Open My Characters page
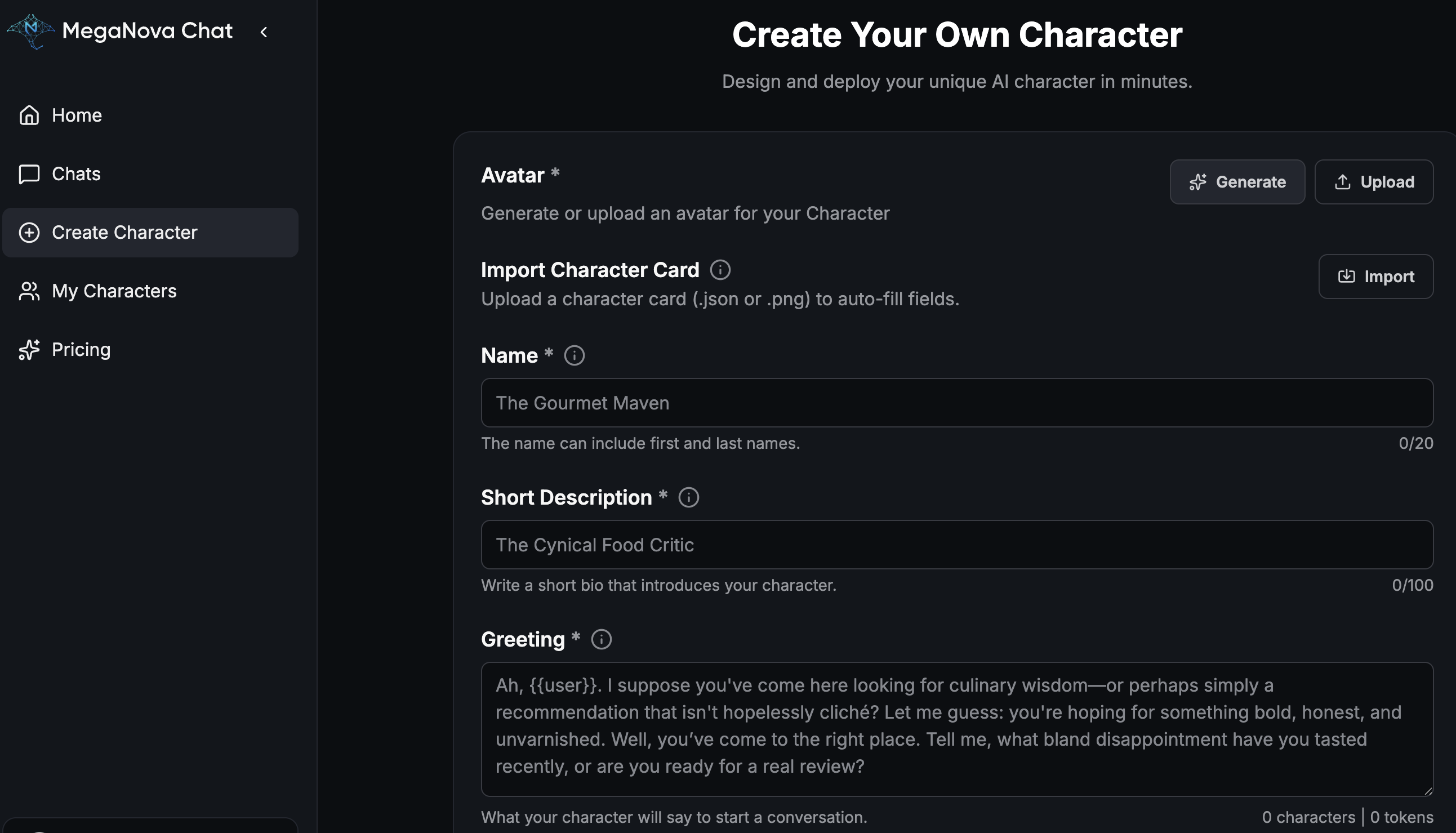1456x833 pixels. pyautogui.click(x=114, y=291)
